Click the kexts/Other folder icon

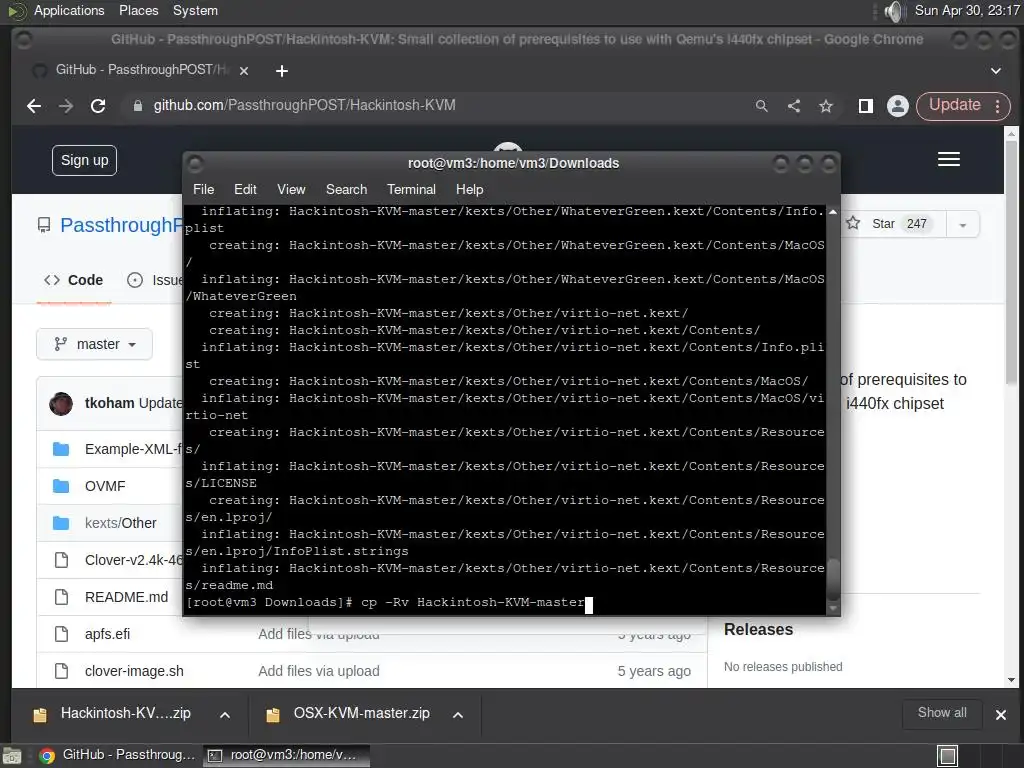61,523
